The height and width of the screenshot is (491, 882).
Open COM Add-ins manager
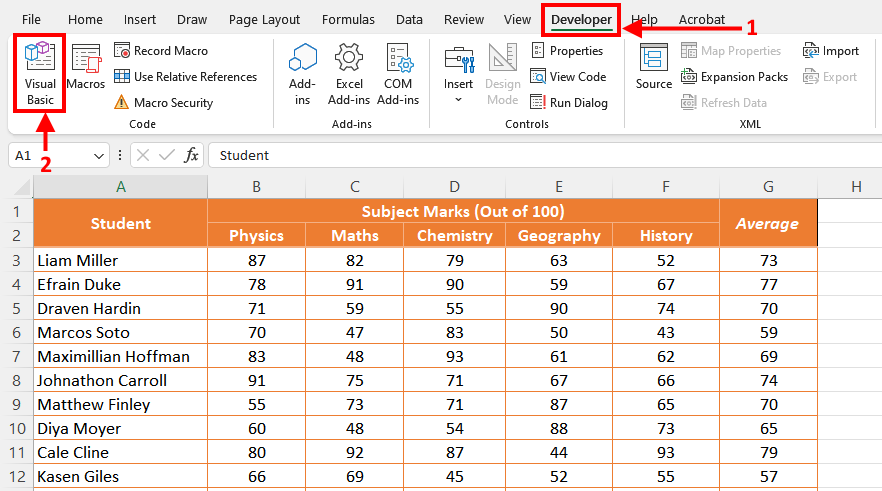(399, 74)
